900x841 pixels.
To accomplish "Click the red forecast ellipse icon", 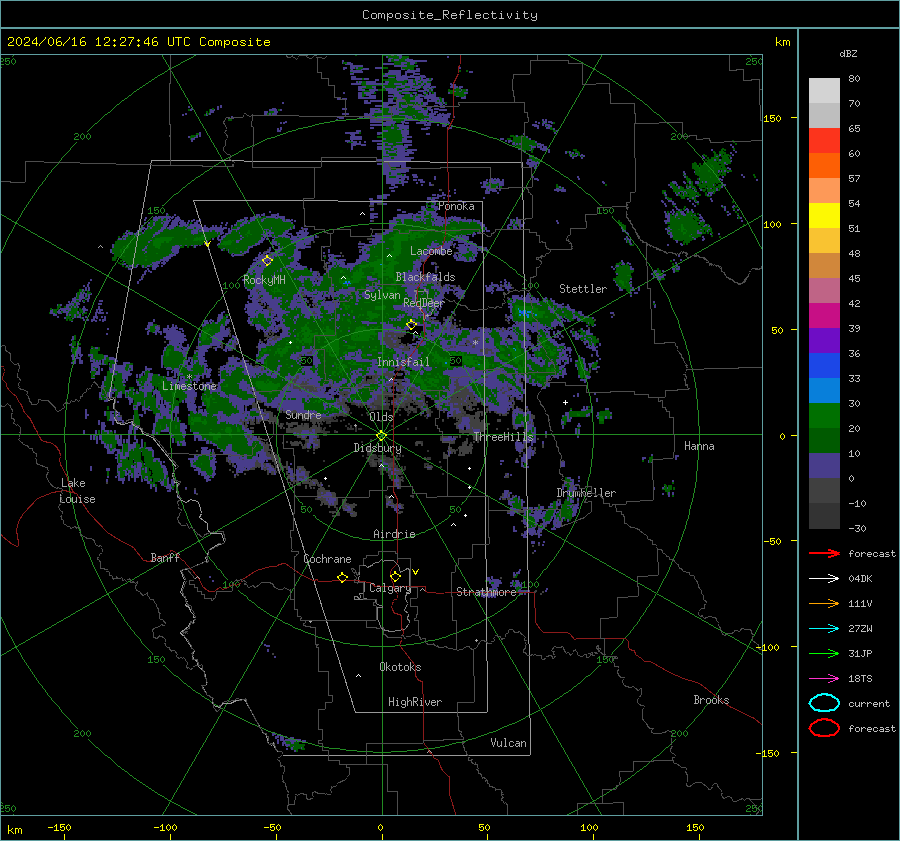I will pyautogui.click(x=824, y=728).
